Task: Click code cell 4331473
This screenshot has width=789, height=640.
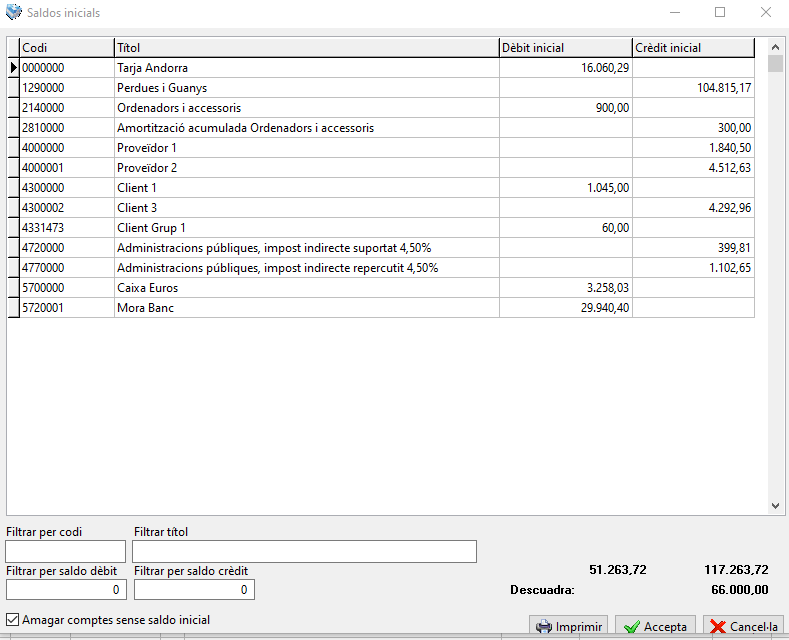Action: 67,228
